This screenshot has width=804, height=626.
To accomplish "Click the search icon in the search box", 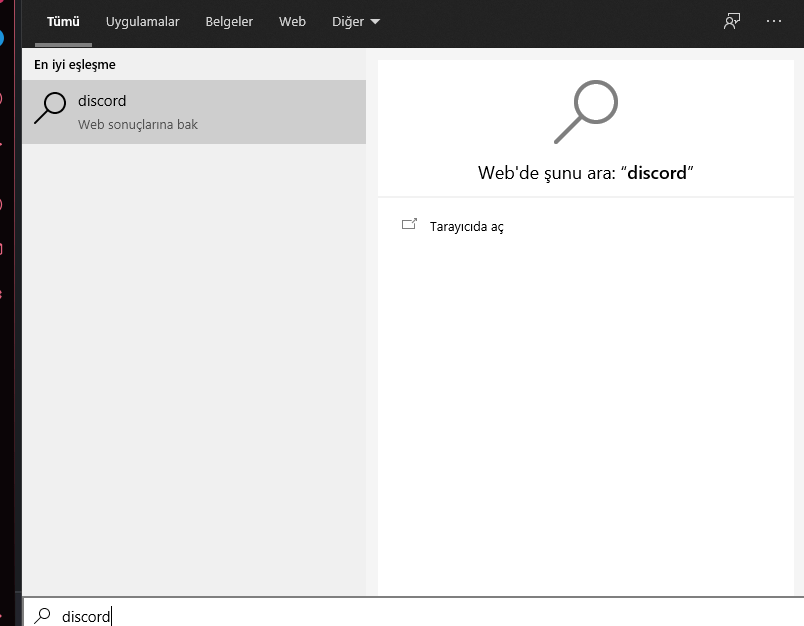I will [x=43, y=615].
